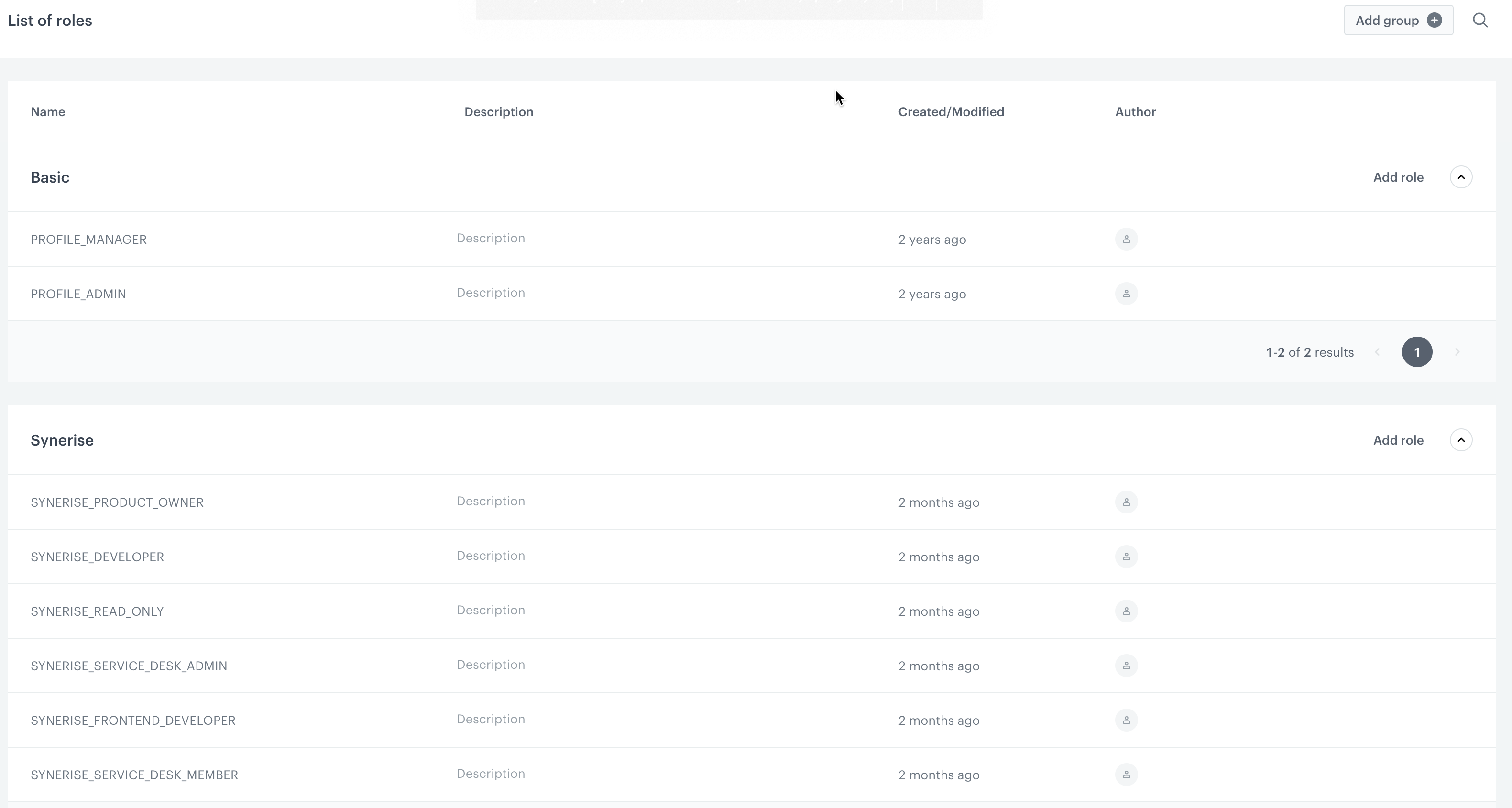1512x808 pixels.
Task: Select page 1 in the pagination control
Action: coord(1417,351)
